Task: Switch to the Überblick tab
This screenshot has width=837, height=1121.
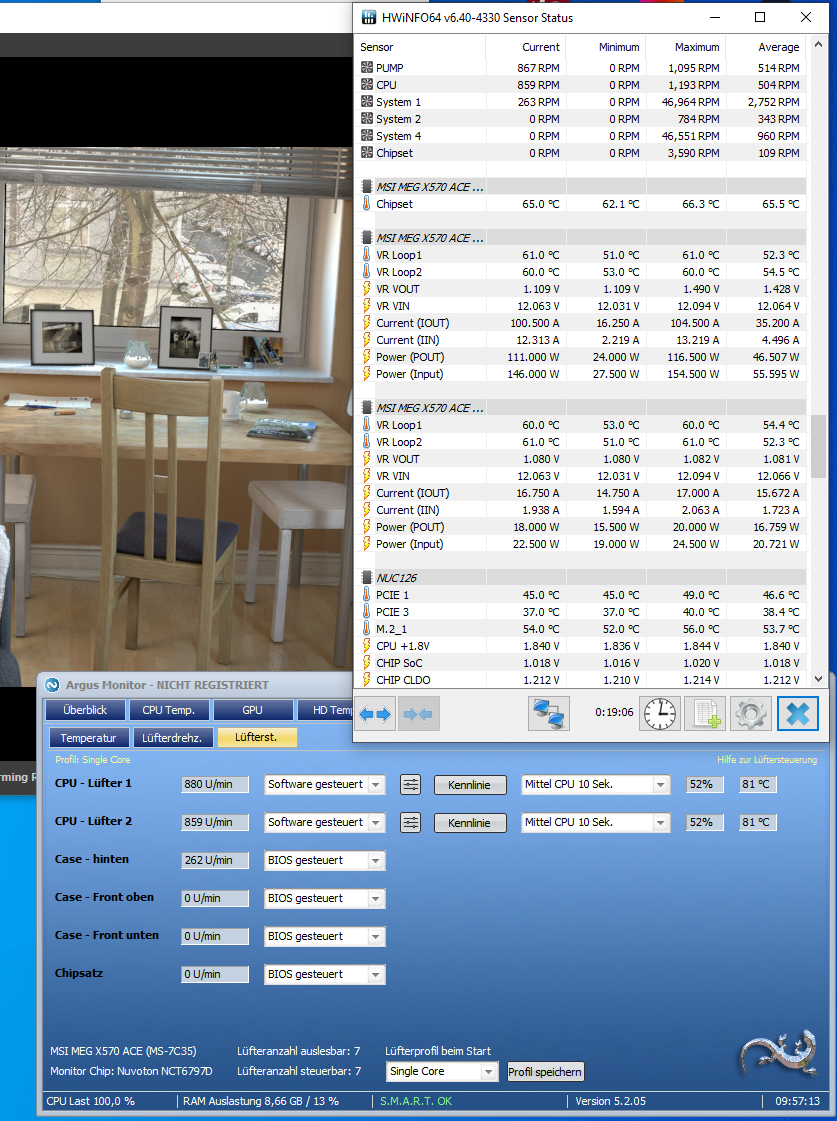Action: [85, 710]
